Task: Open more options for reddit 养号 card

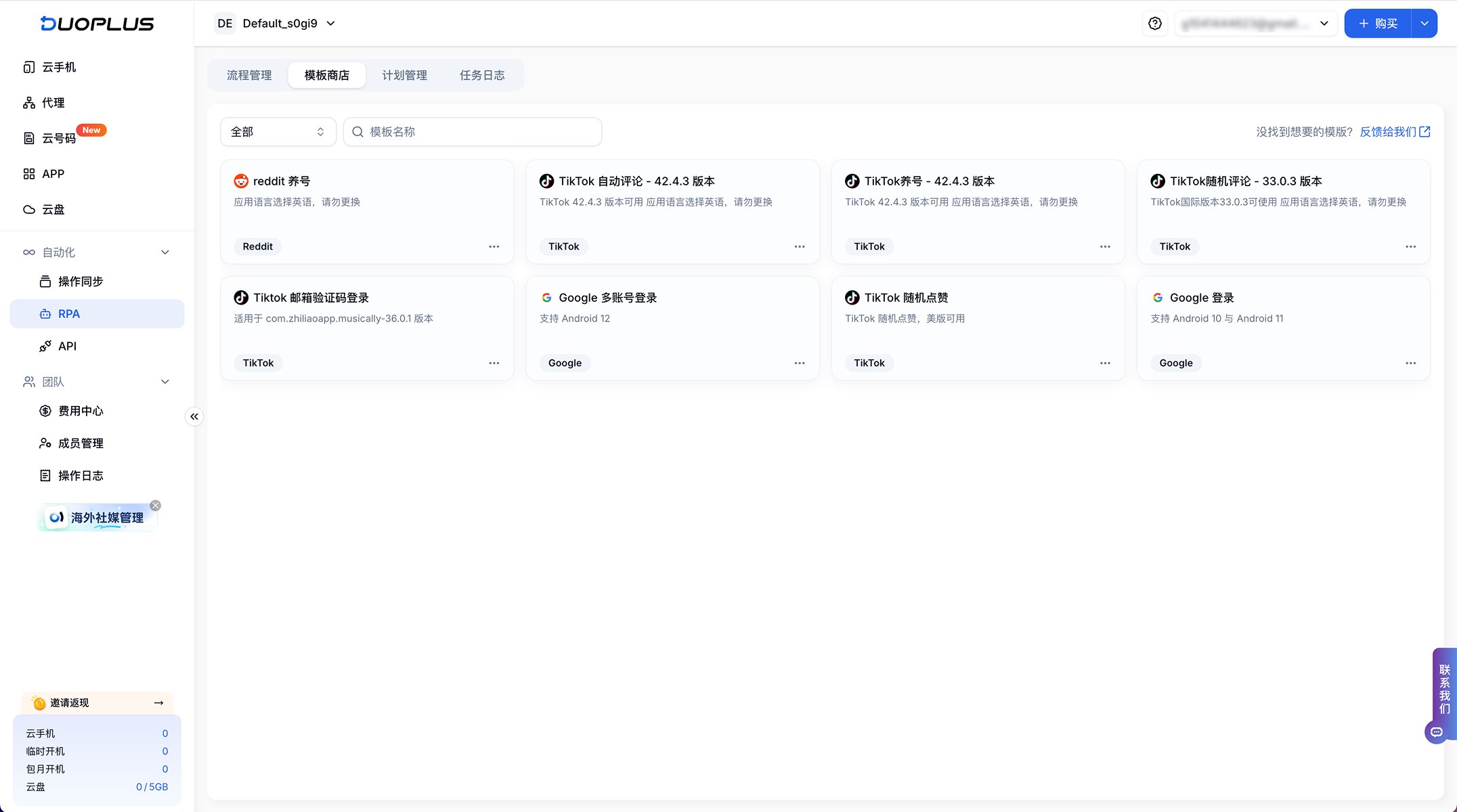Action: click(494, 246)
